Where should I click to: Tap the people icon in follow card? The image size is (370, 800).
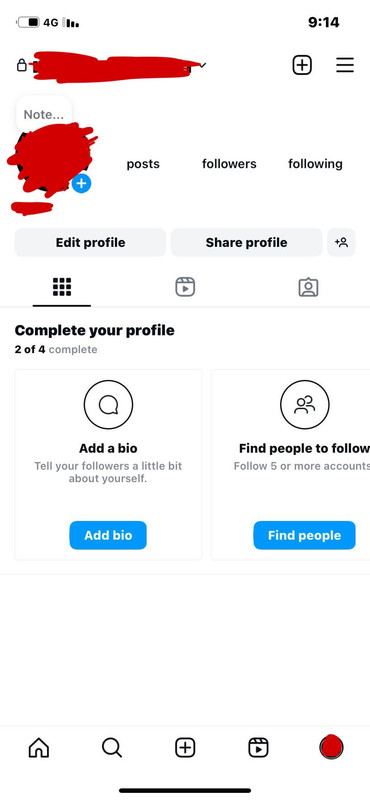point(305,405)
